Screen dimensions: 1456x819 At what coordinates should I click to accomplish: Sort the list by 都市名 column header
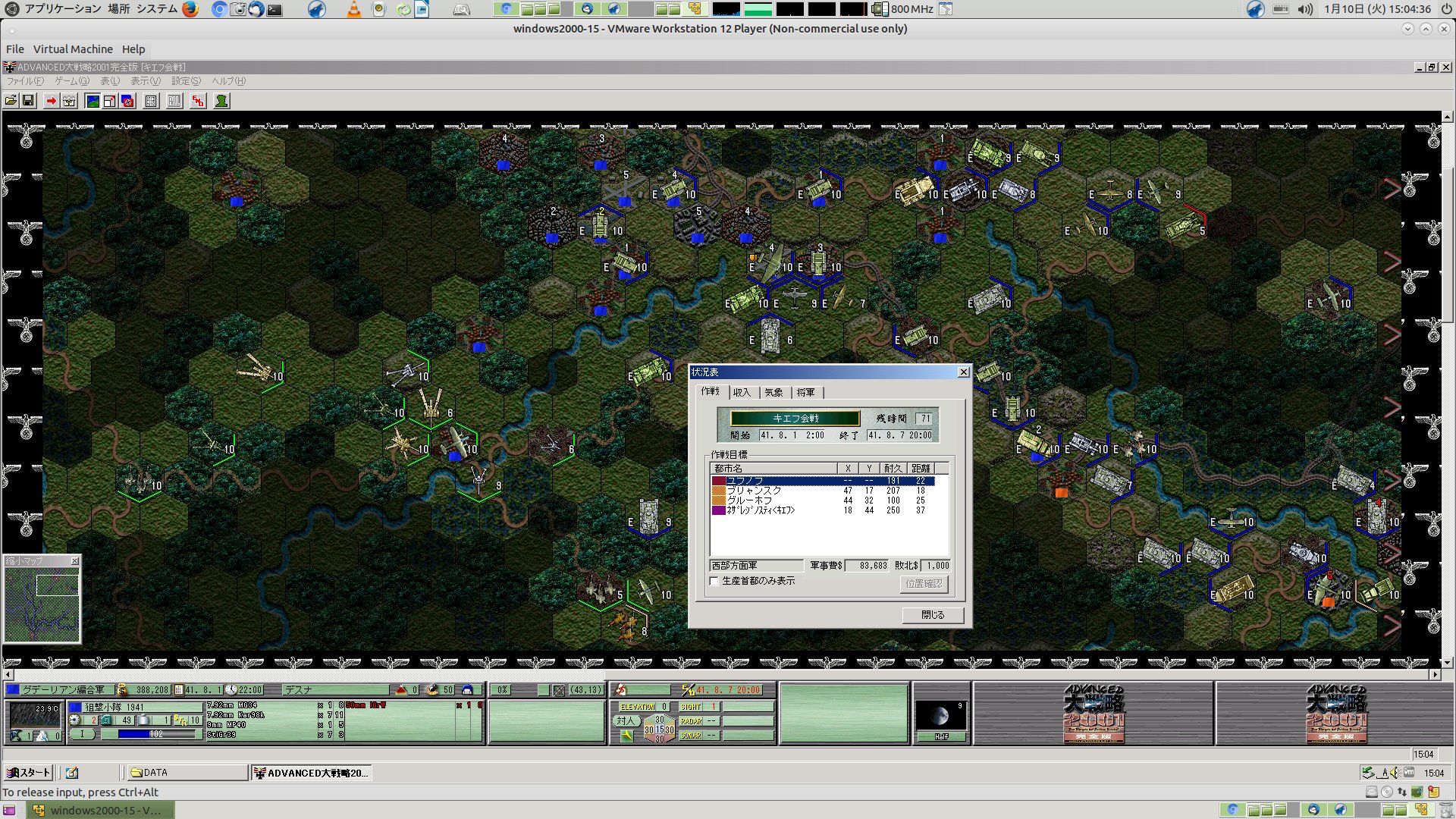tap(773, 469)
